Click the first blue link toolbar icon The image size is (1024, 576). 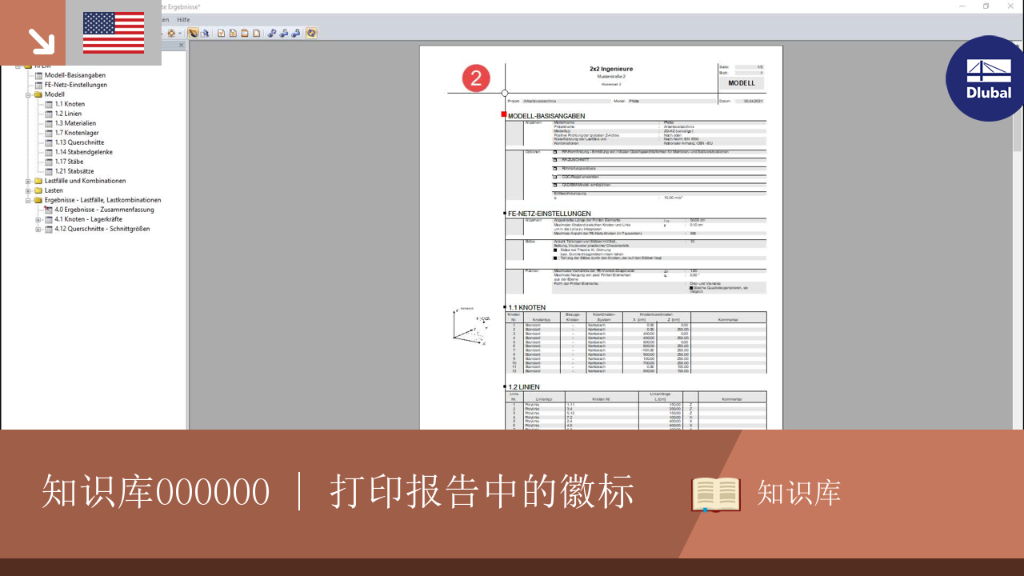click(272, 33)
